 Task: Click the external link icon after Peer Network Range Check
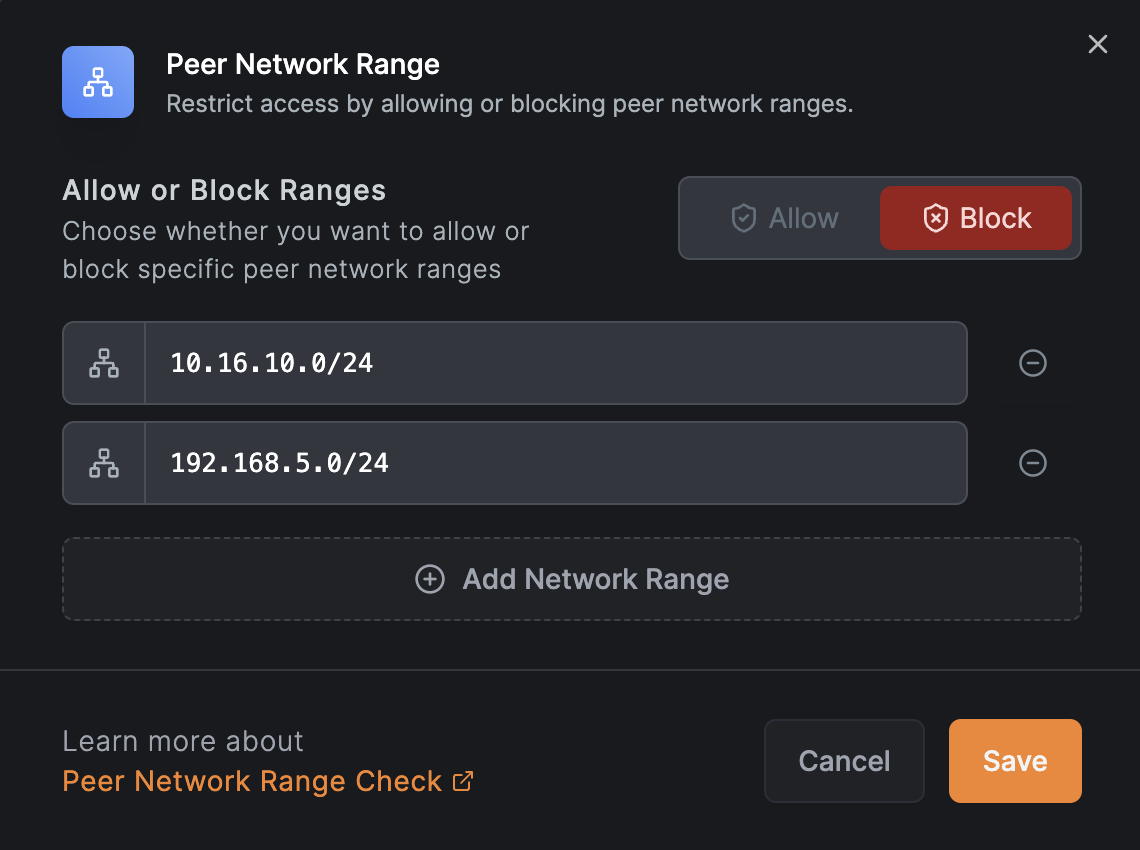tap(462, 781)
